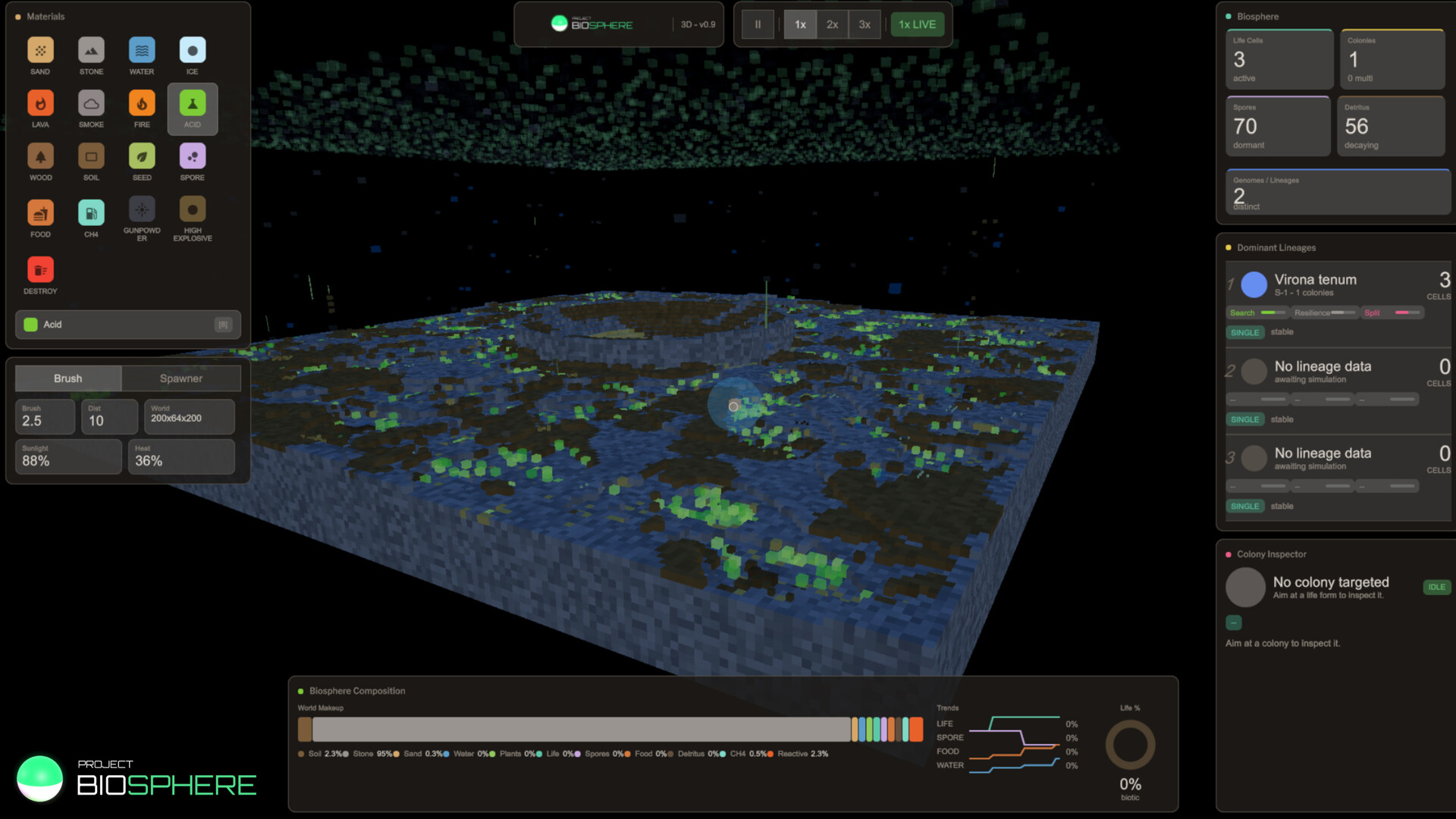The height and width of the screenshot is (819, 1456).
Task: Open the Acid selected material bar
Action: coord(127,325)
